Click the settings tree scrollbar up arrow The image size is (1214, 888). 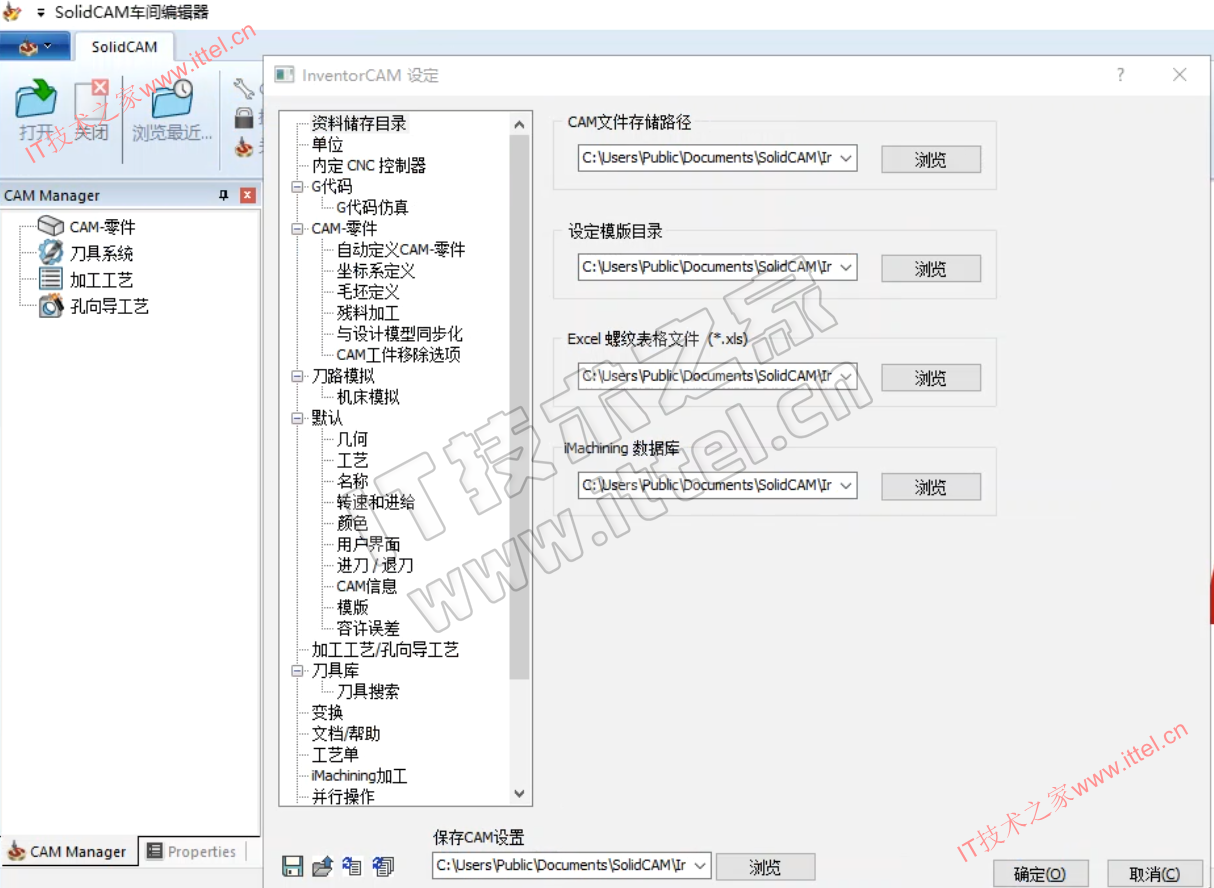(519, 124)
